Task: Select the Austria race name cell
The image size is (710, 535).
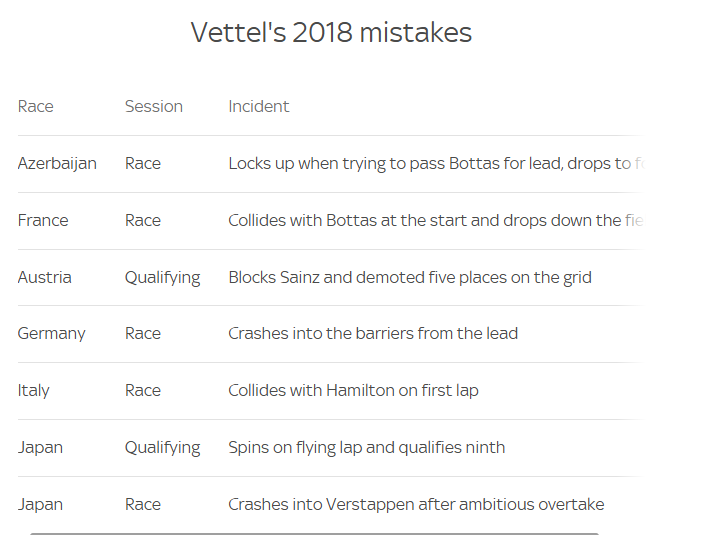Action: tap(44, 277)
